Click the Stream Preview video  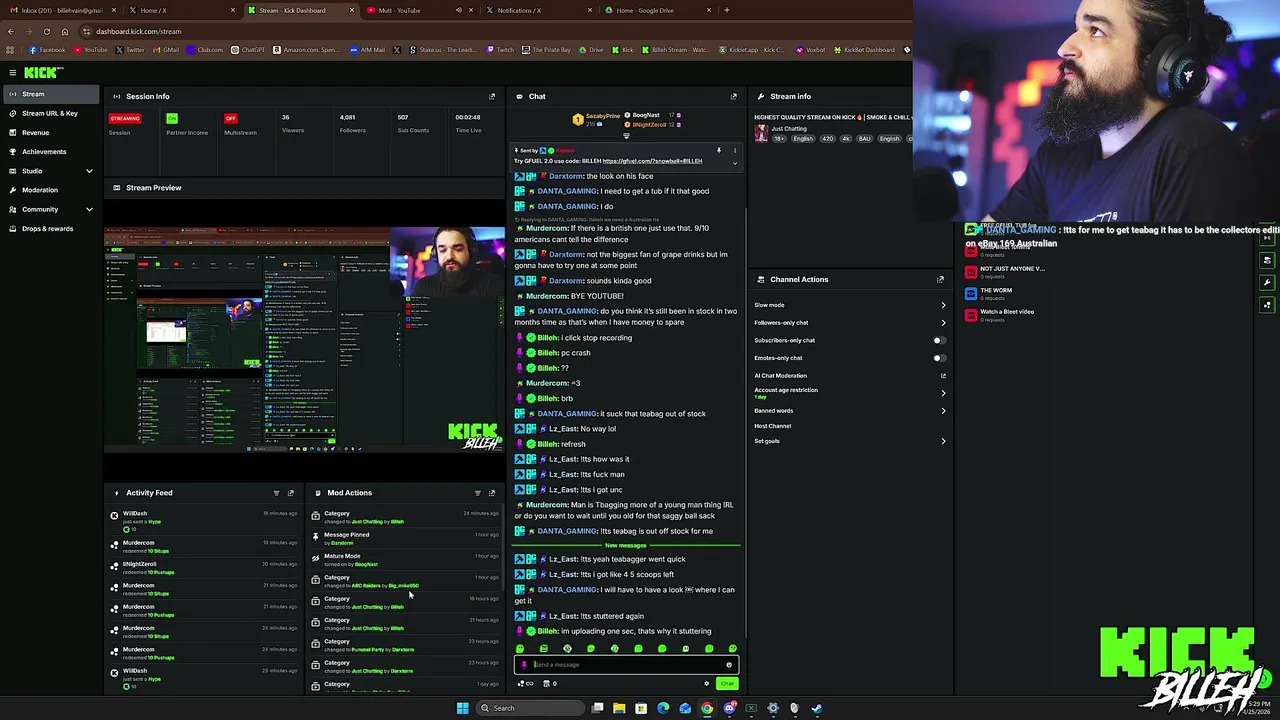pos(305,340)
